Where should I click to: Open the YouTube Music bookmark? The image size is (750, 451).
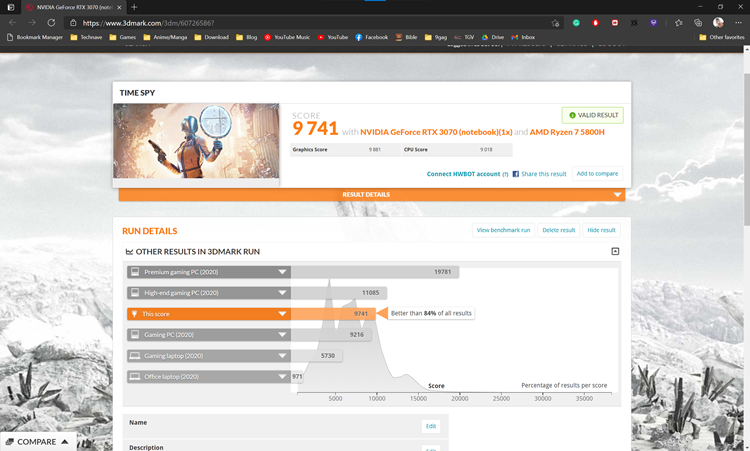pos(287,37)
